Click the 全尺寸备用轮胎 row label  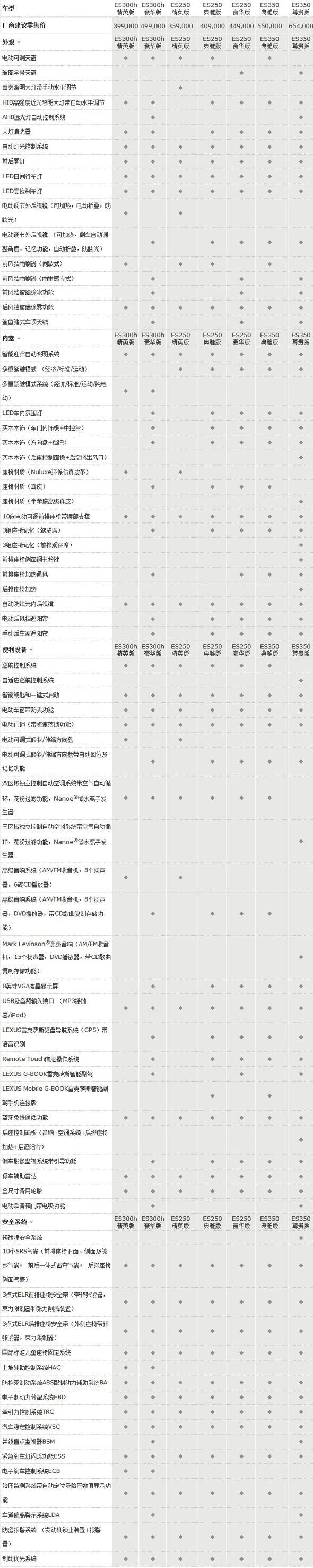point(22,1191)
